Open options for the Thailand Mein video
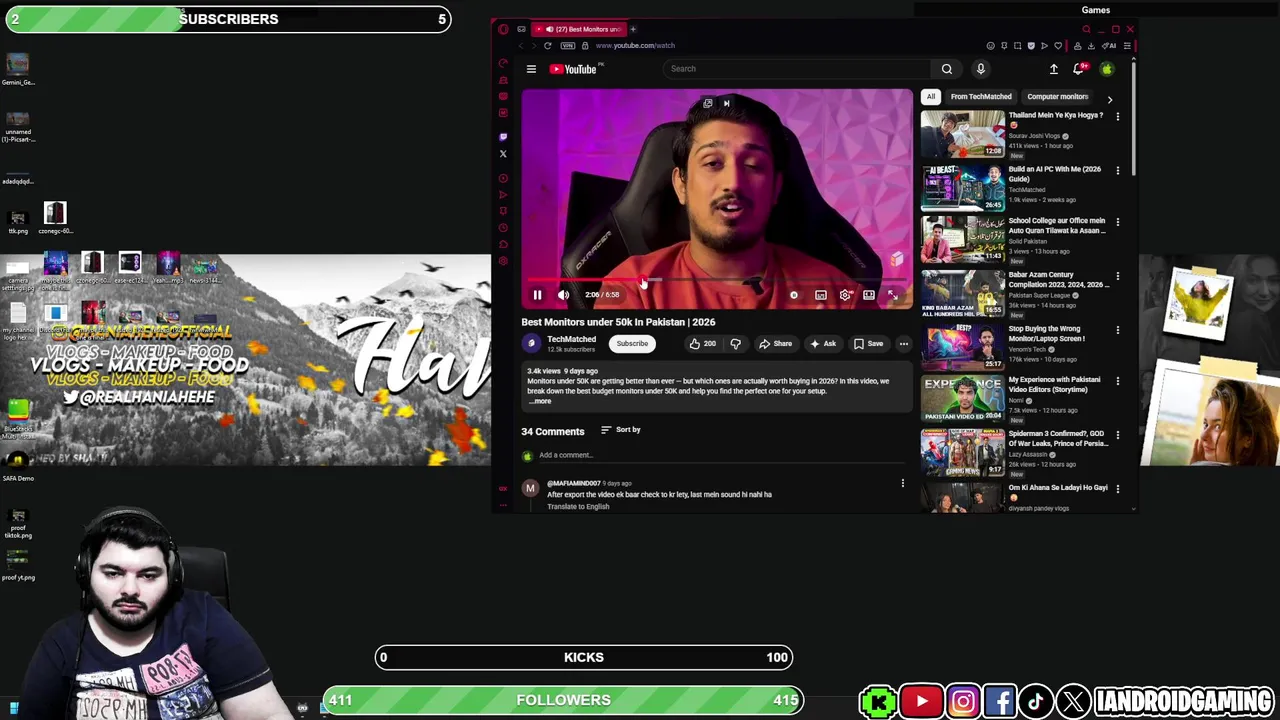This screenshot has height=720, width=1280. pos(1117,117)
